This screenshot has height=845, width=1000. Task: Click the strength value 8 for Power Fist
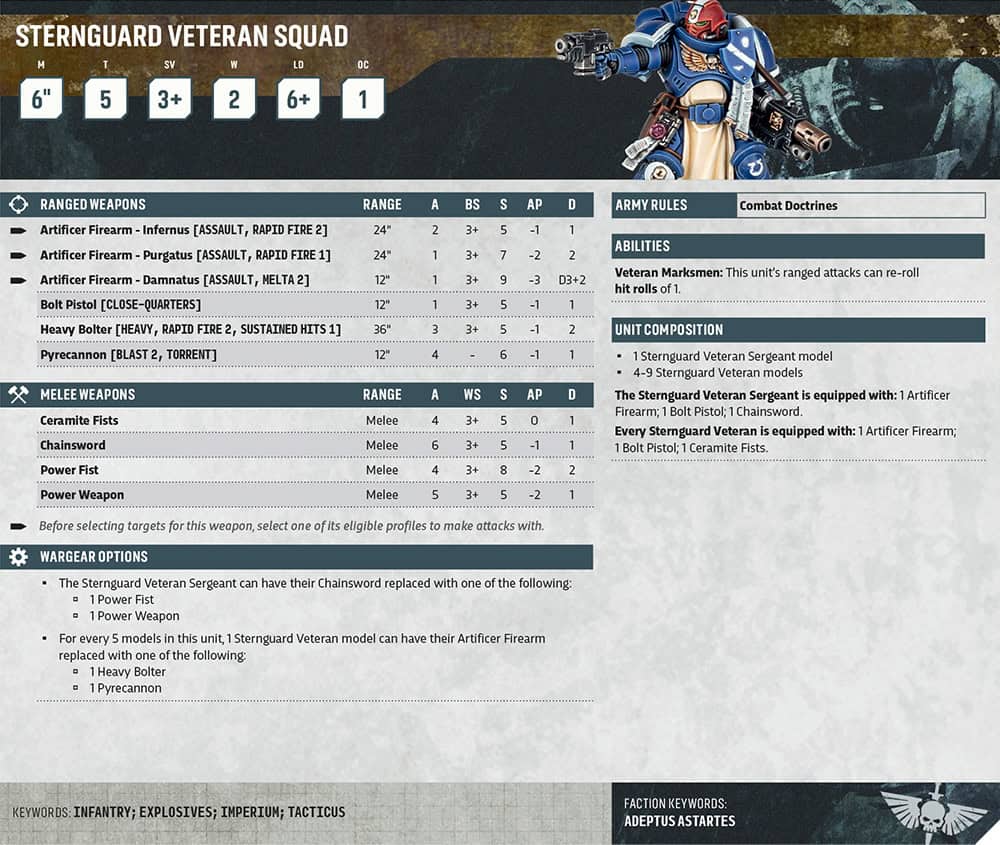tap(503, 470)
